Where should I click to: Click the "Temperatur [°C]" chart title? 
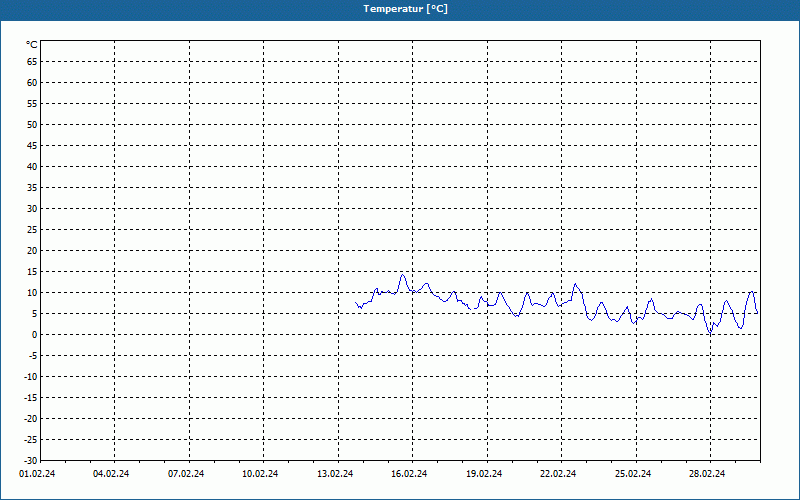pyautogui.click(x=406, y=9)
